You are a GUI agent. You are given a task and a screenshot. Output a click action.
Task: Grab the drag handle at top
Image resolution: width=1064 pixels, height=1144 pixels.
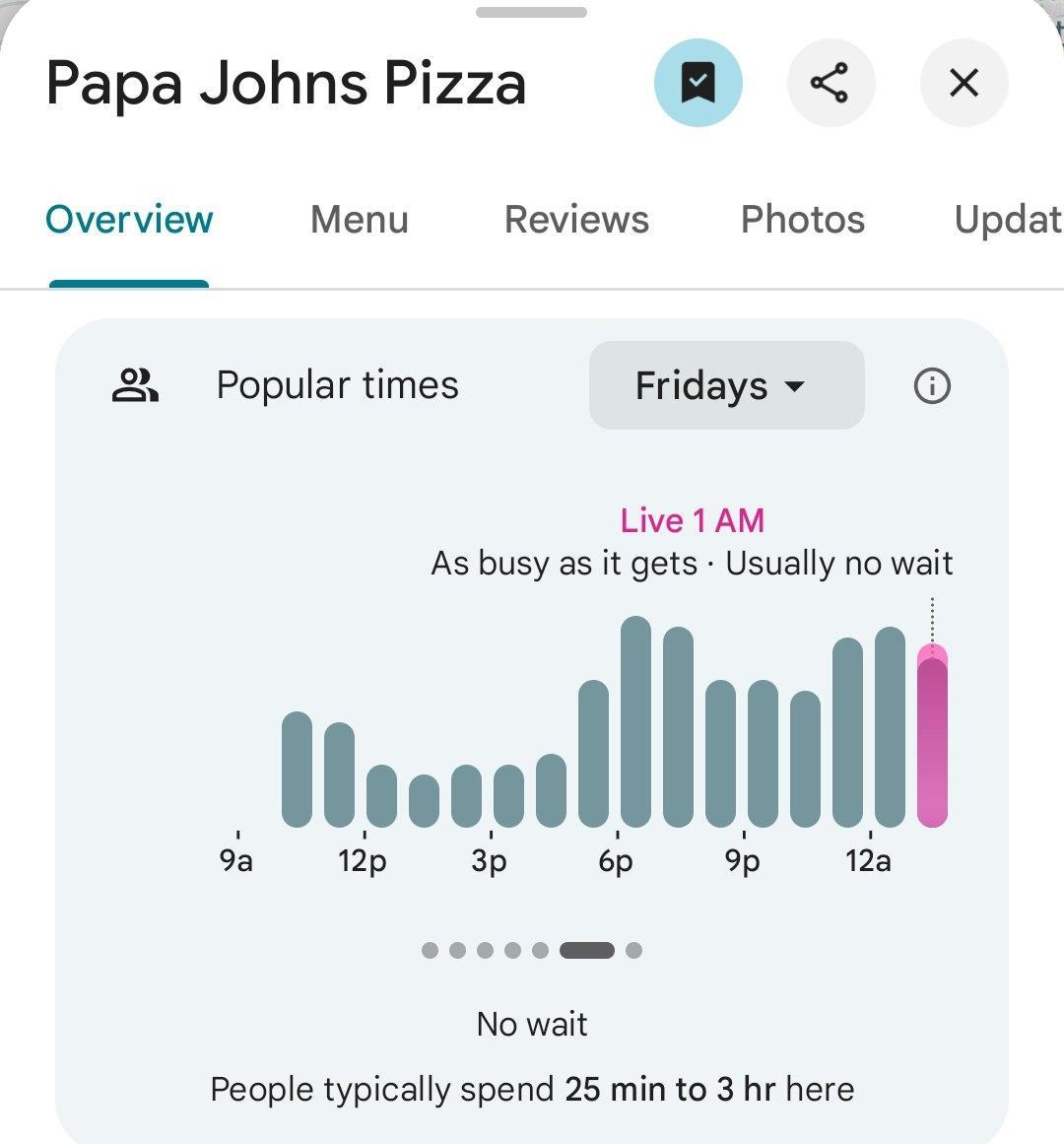(531, 13)
